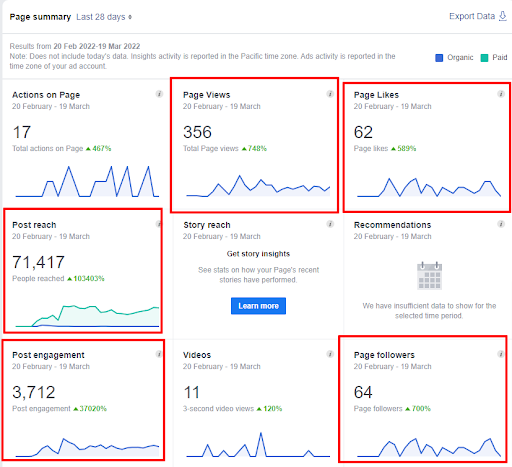Click the info icon on Recommendations card
Screen dimensions: 512x467
501,224
